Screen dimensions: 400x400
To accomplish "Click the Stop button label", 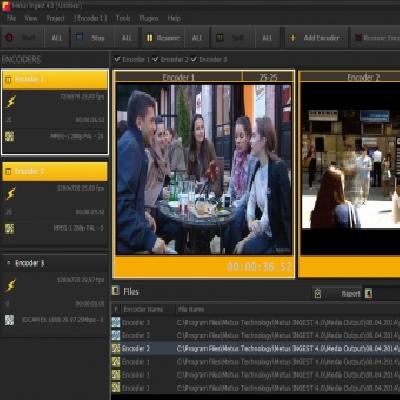I will (x=98, y=38).
